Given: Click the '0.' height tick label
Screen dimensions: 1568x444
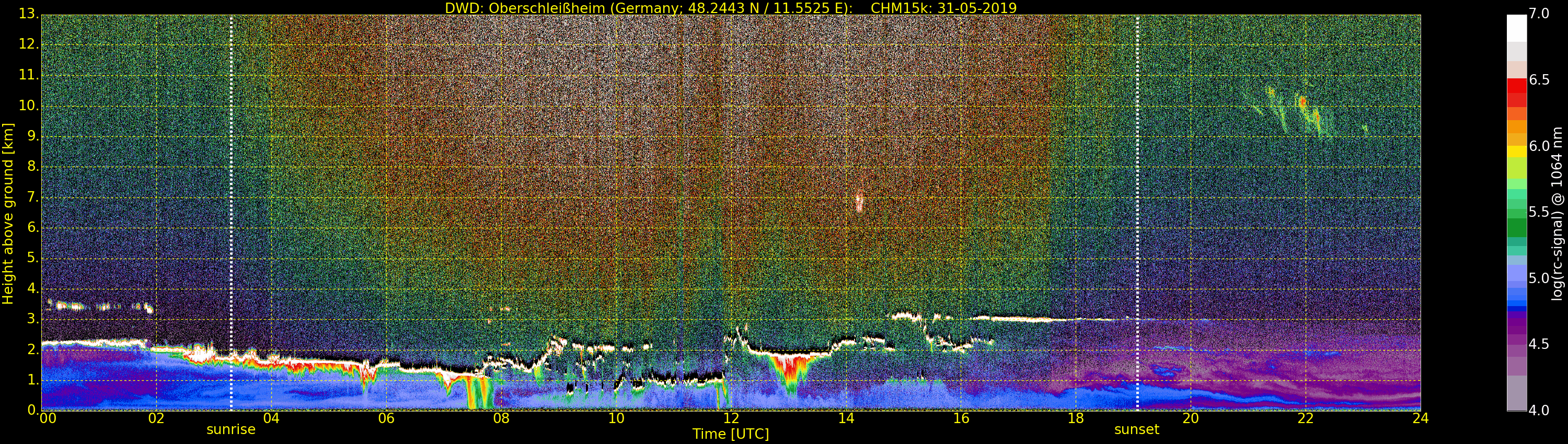Looking at the screenshot, I should pos(32,410).
